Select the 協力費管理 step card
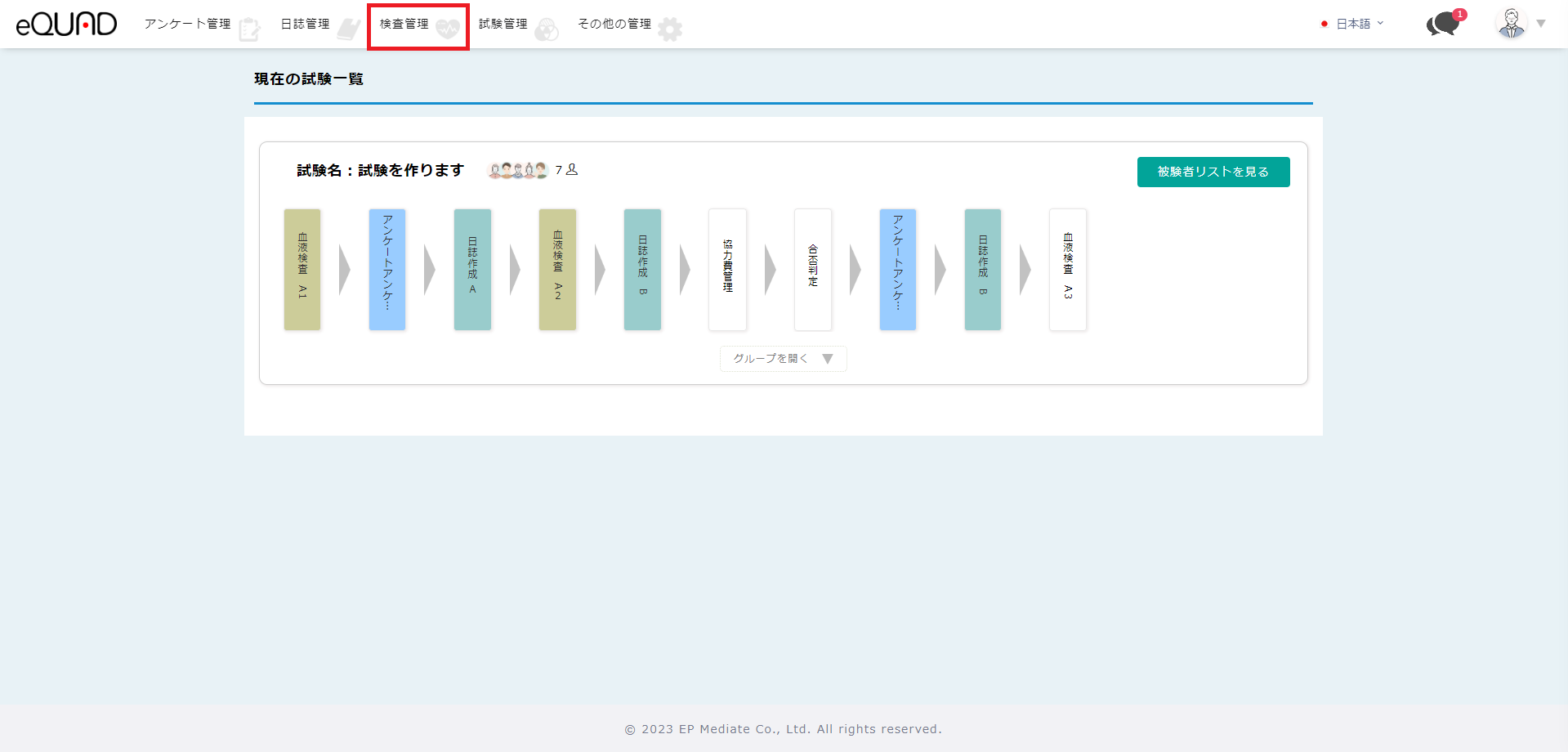The image size is (1568, 752). (x=727, y=270)
